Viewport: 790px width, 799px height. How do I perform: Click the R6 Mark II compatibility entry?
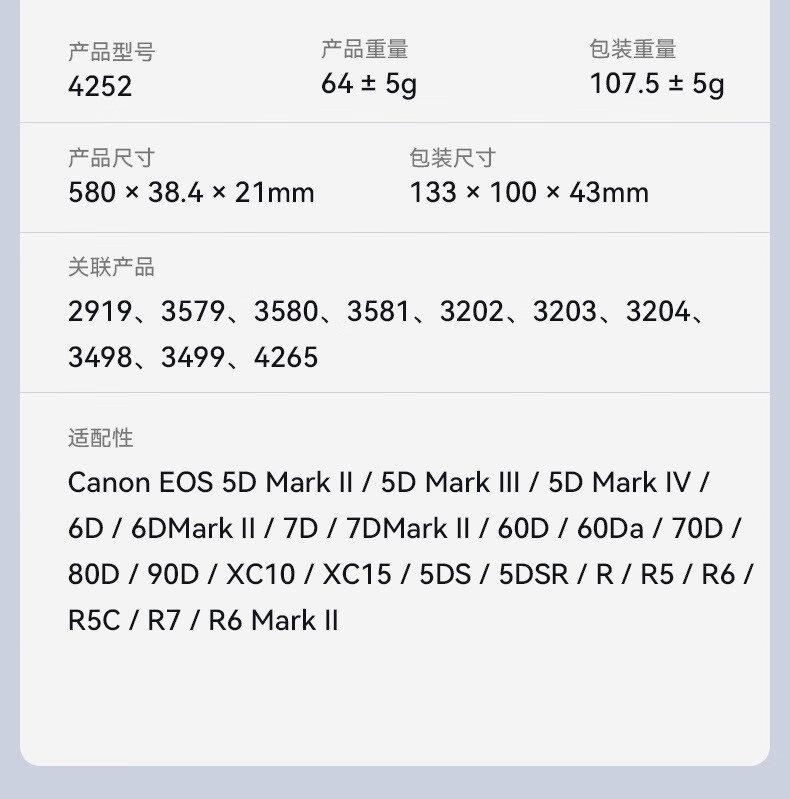273,620
